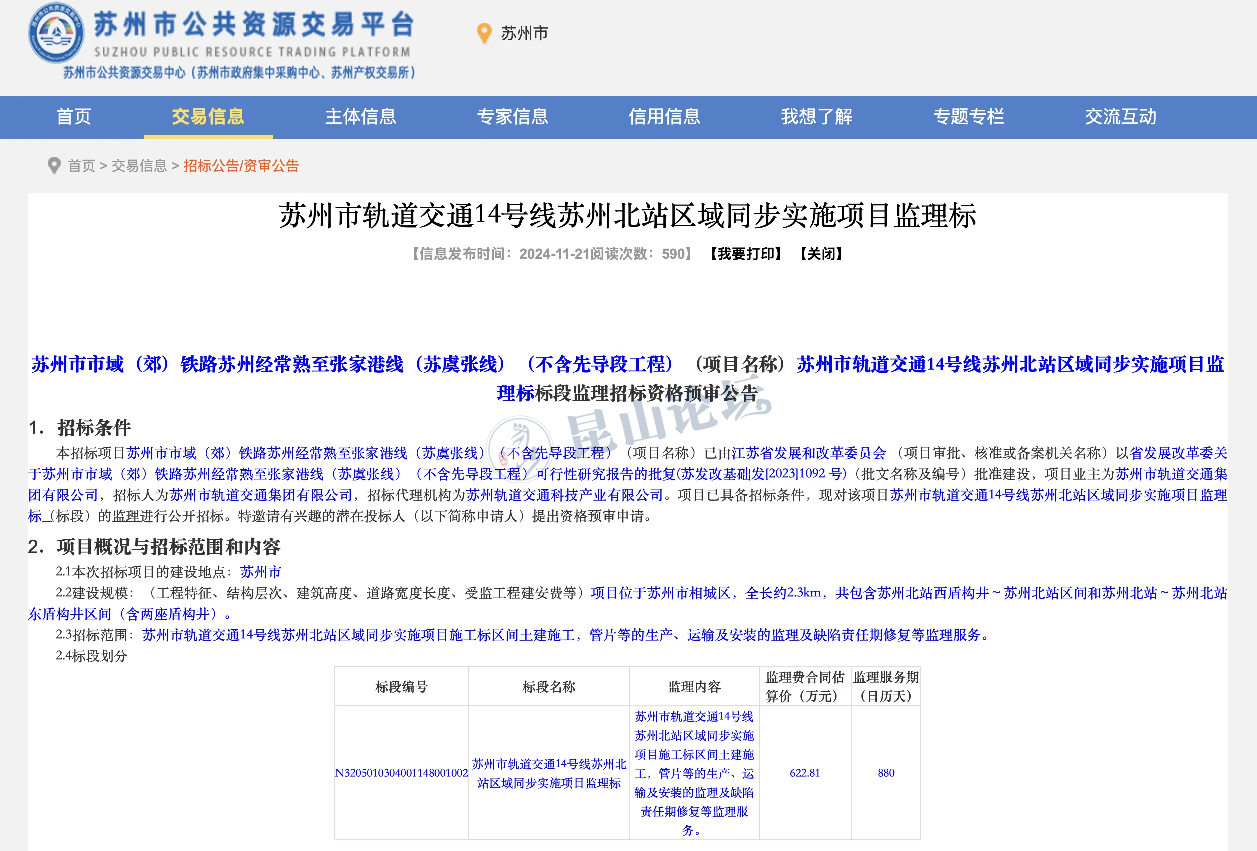The height and width of the screenshot is (851, 1257).
Task: Switch to 专家信息 in the navigation bar
Action: click(x=512, y=117)
